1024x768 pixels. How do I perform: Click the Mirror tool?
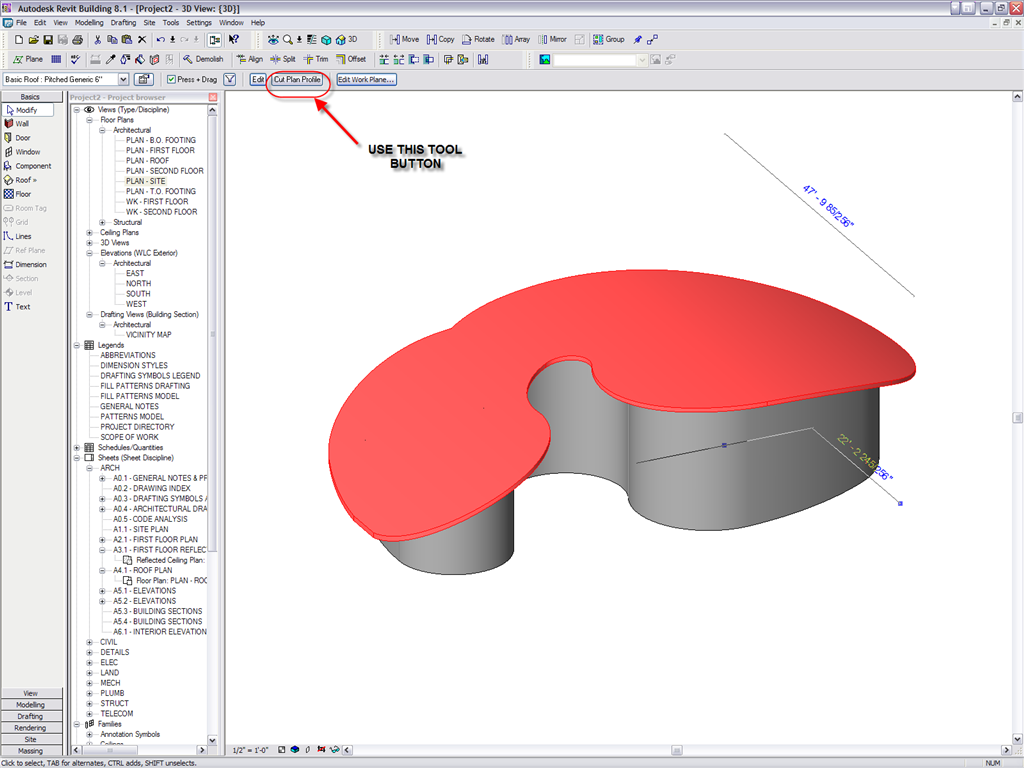click(x=551, y=40)
